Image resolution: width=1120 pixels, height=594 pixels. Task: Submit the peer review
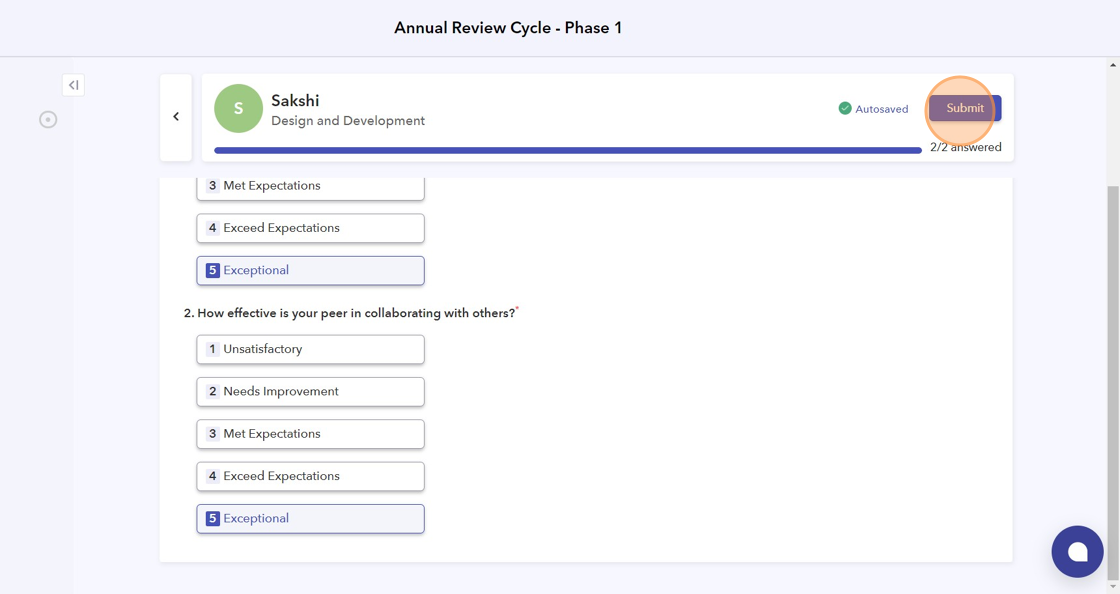964,108
